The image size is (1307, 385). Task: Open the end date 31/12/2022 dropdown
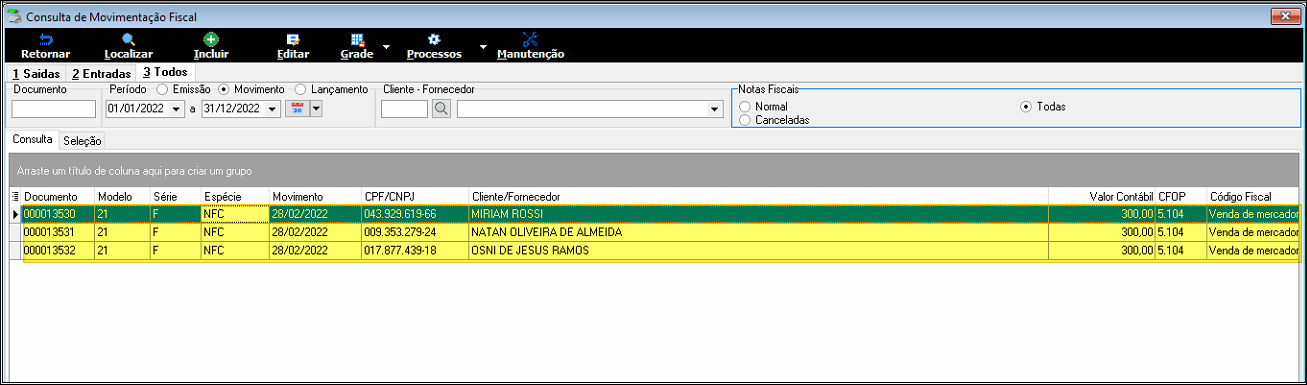[x=273, y=109]
